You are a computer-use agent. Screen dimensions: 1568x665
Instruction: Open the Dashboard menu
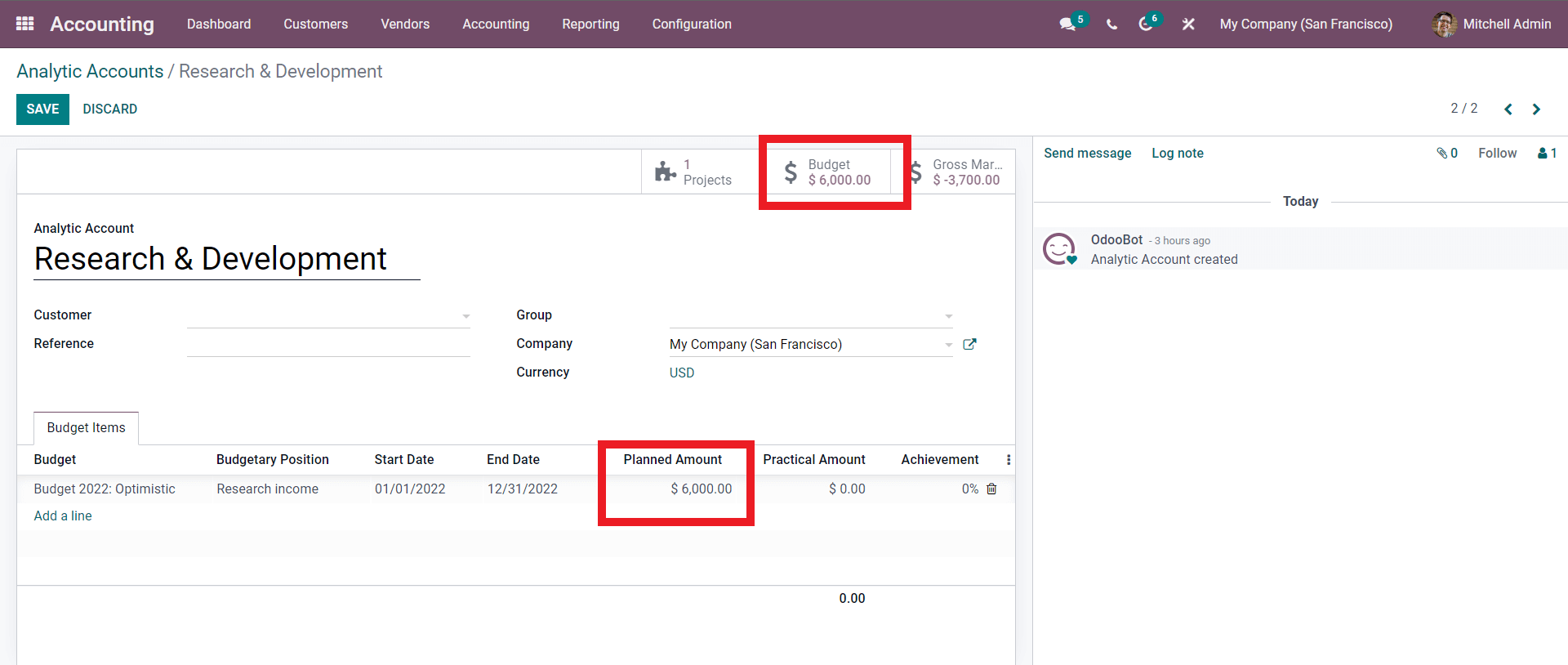coord(219,25)
